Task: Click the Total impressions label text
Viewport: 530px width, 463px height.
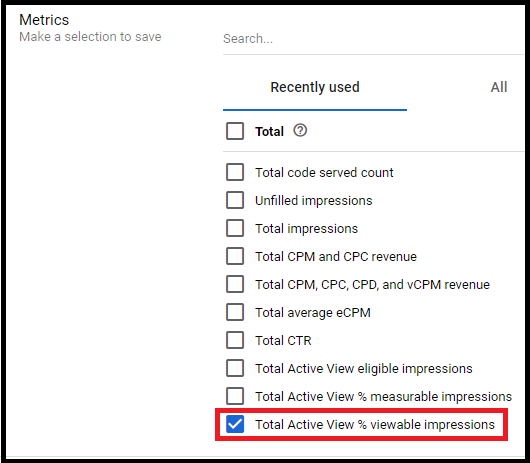Action: click(306, 229)
